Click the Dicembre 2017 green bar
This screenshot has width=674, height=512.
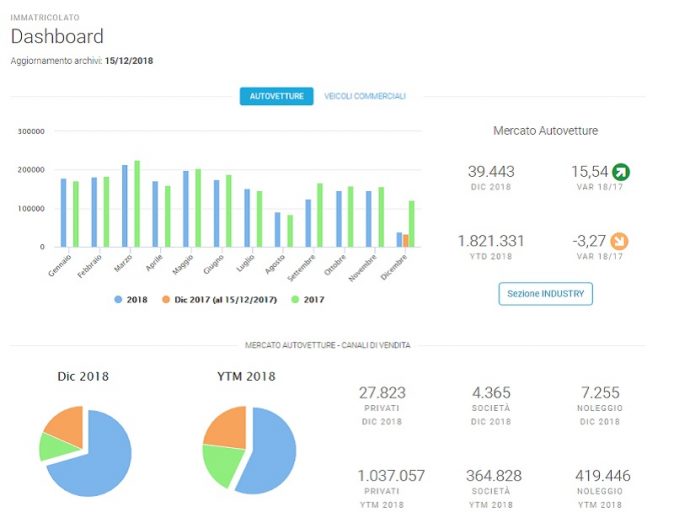pyautogui.click(x=412, y=224)
